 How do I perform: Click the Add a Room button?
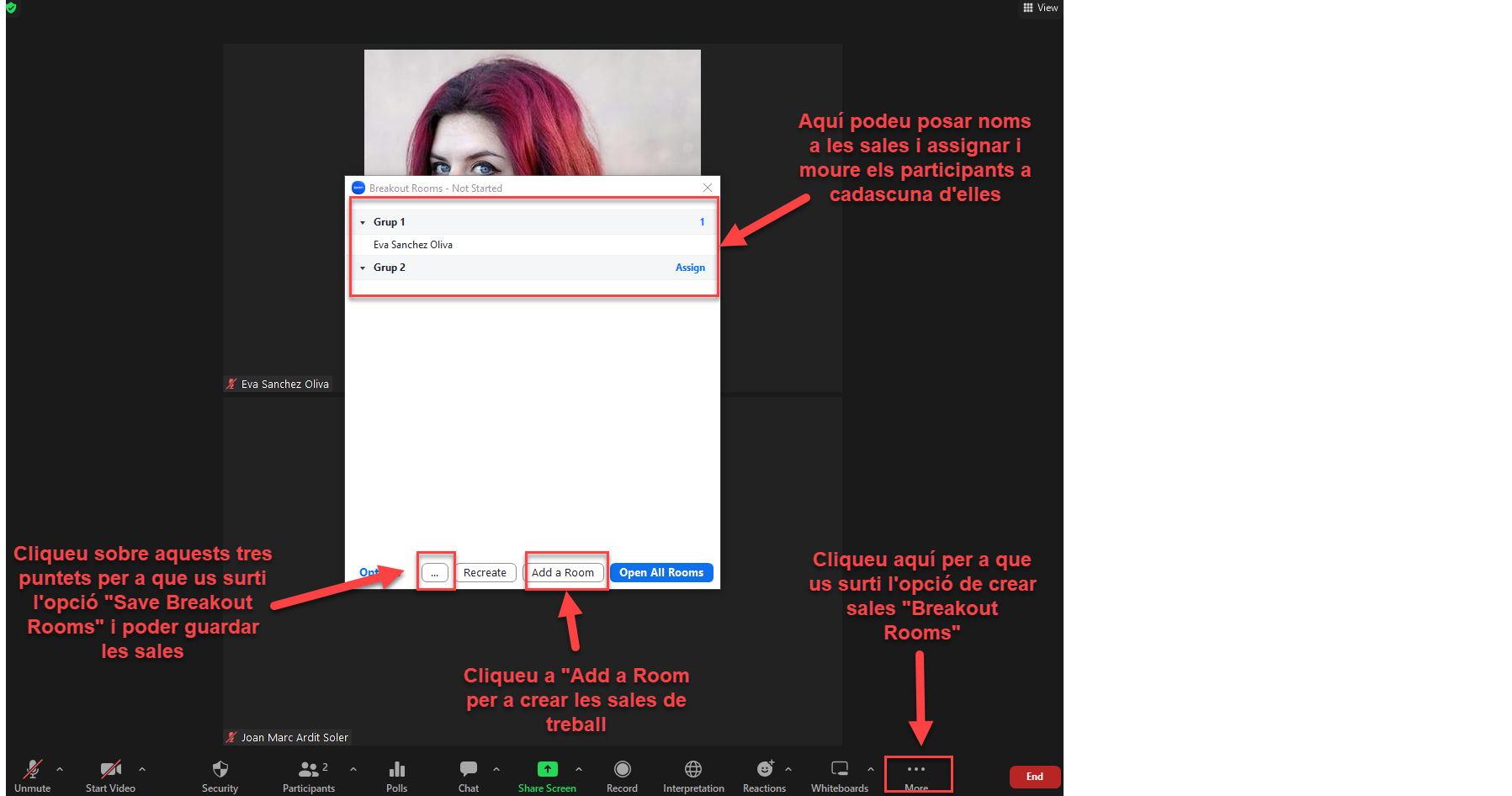click(563, 573)
